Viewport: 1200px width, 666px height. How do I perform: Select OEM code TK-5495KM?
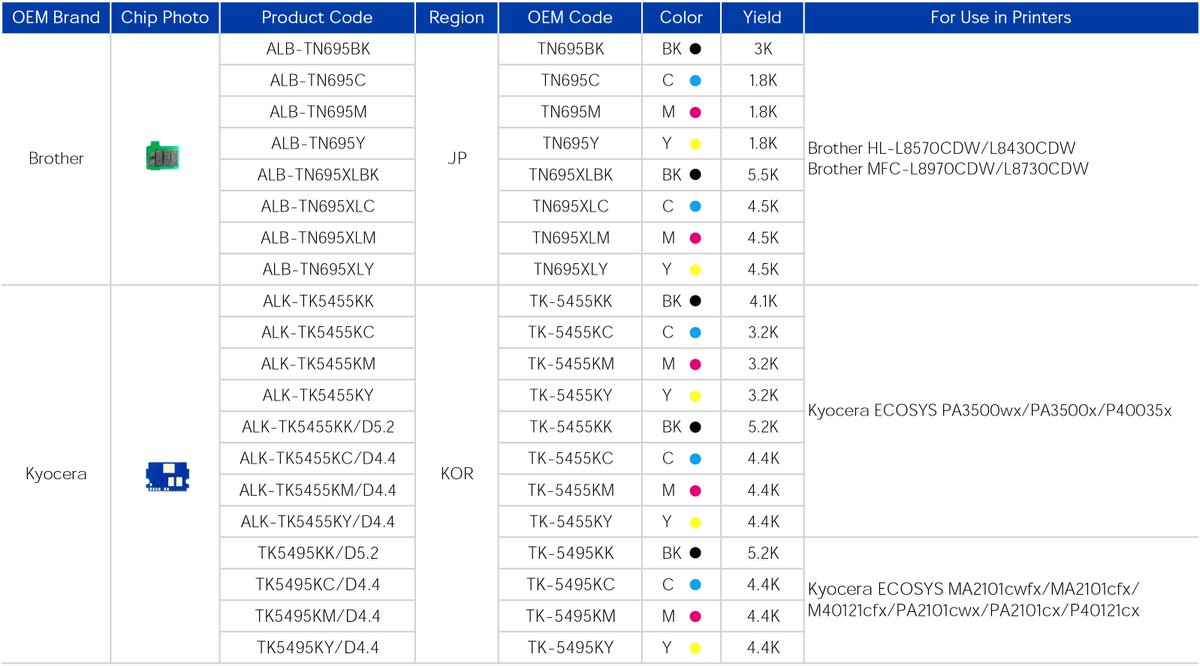click(571, 616)
